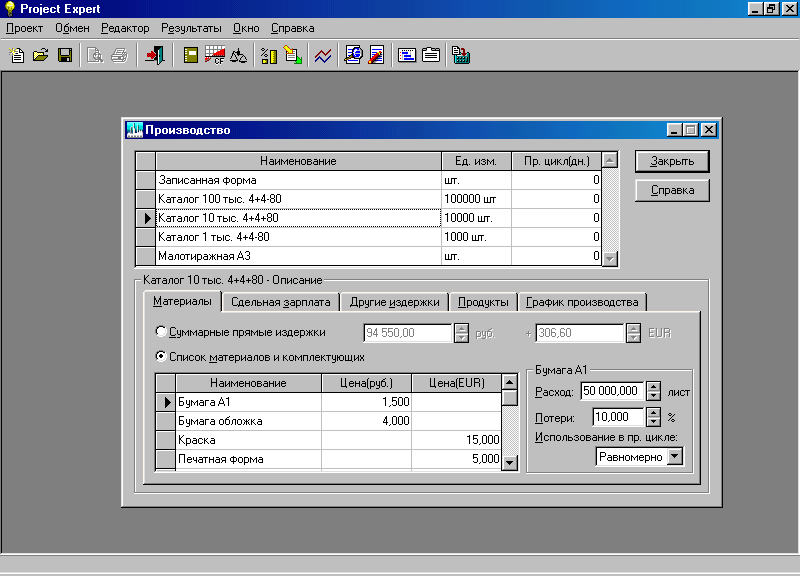This screenshot has width=800, height=576.
Task: Switch to the Другие издержки tab
Action: pyautogui.click(x=394, y=302)
